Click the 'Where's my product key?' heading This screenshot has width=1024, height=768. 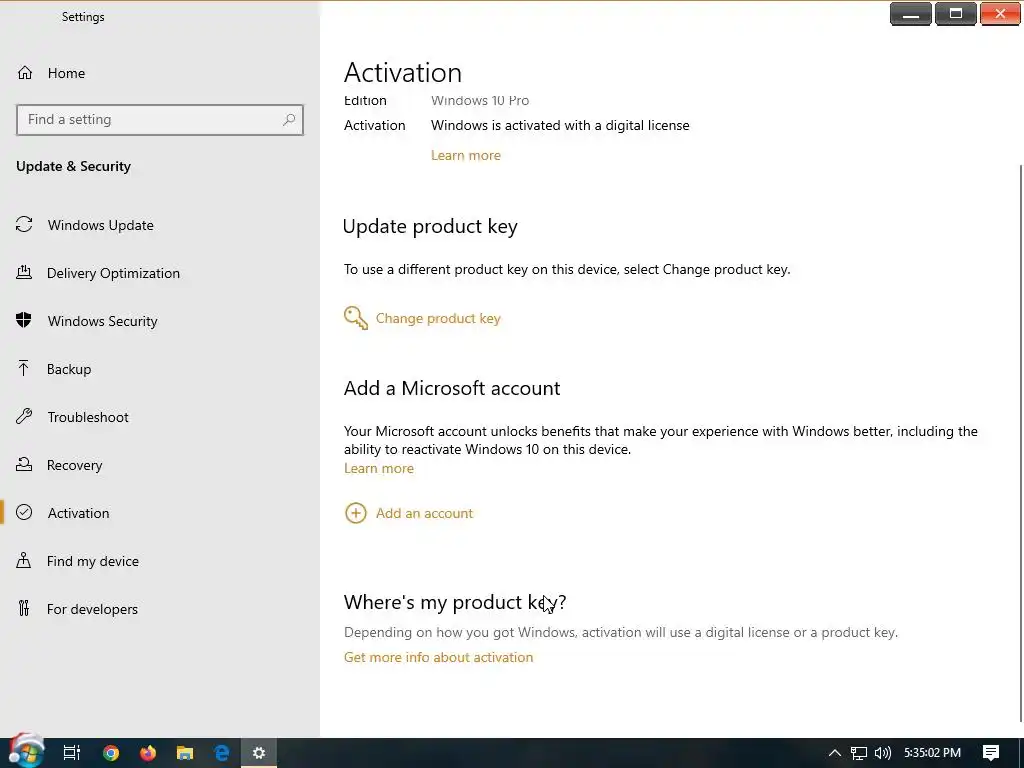455,601
